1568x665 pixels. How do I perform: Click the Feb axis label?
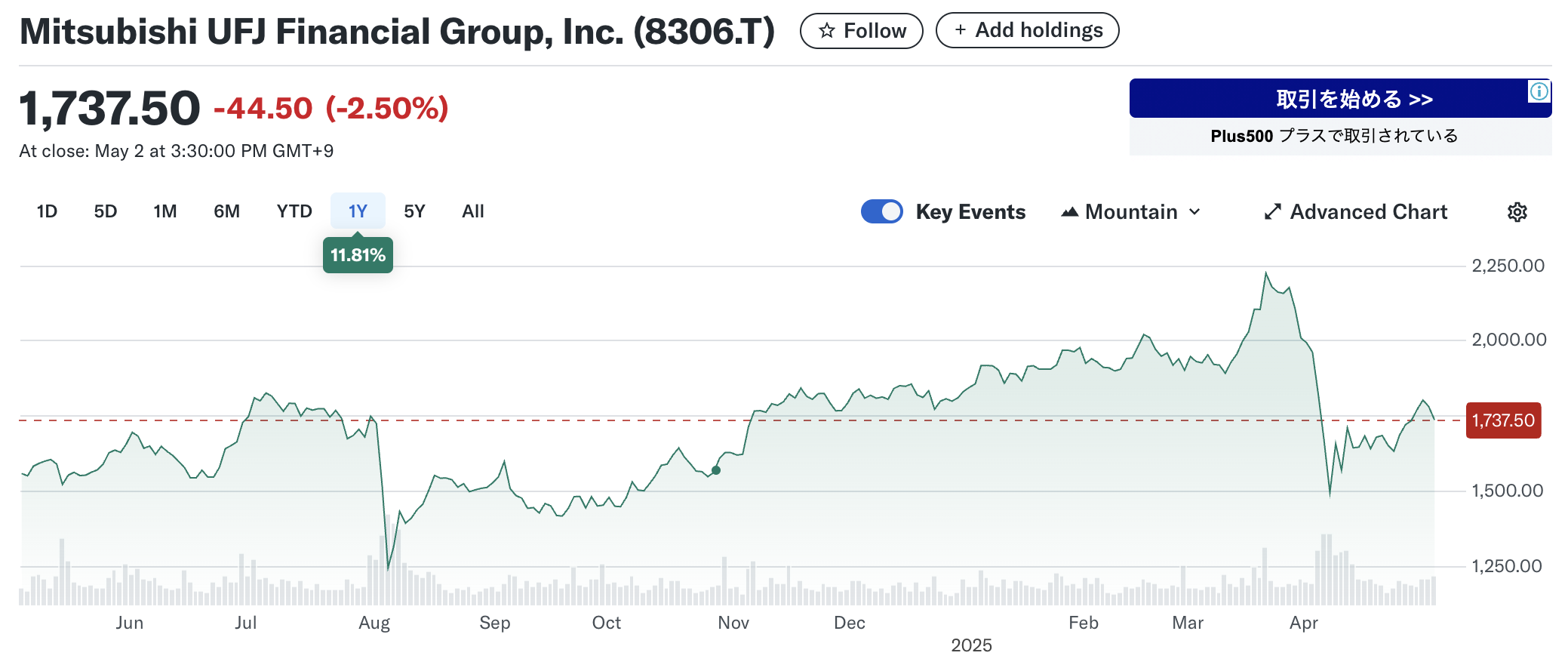point(1084,623)
